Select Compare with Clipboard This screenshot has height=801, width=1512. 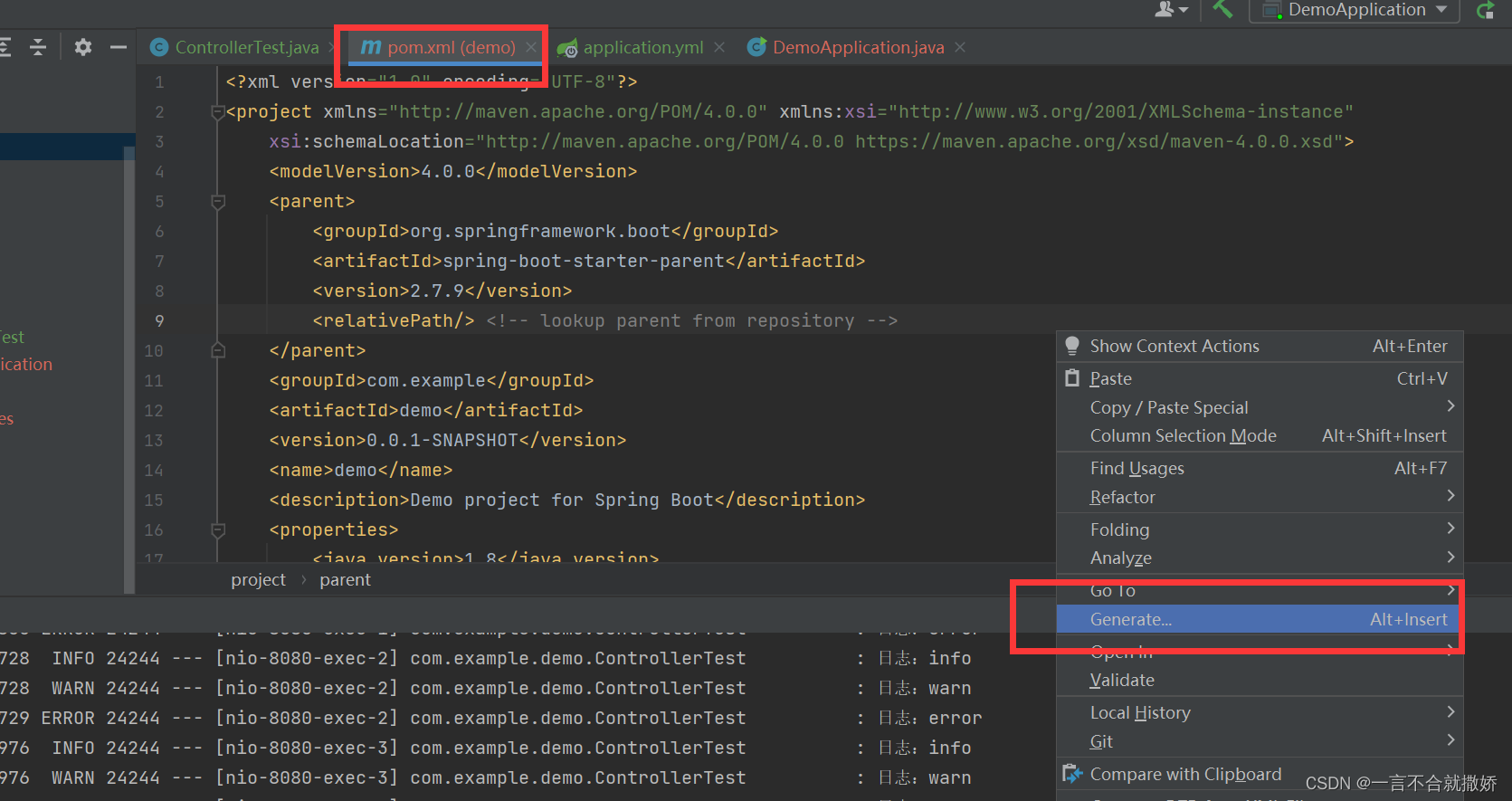(x=1260, y=774)
